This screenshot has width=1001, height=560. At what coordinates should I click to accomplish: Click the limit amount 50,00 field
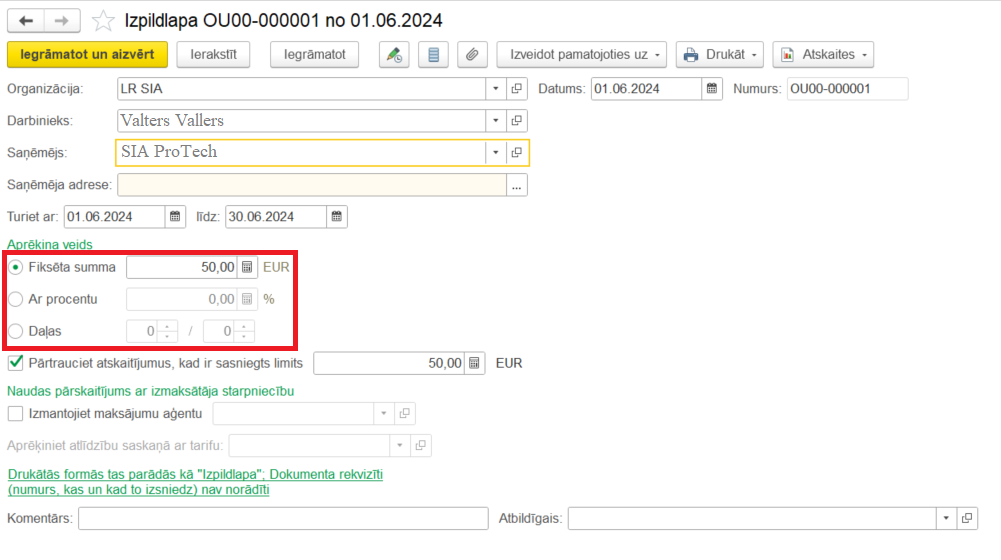(x=389, y=363)
